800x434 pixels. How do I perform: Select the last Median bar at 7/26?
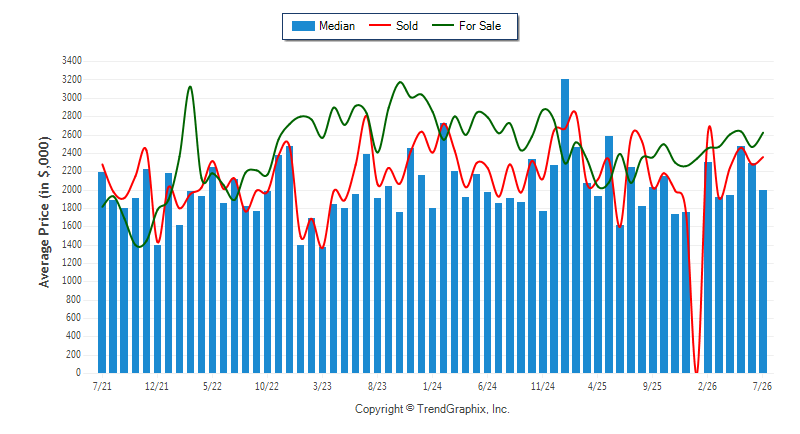coord(763,282)
